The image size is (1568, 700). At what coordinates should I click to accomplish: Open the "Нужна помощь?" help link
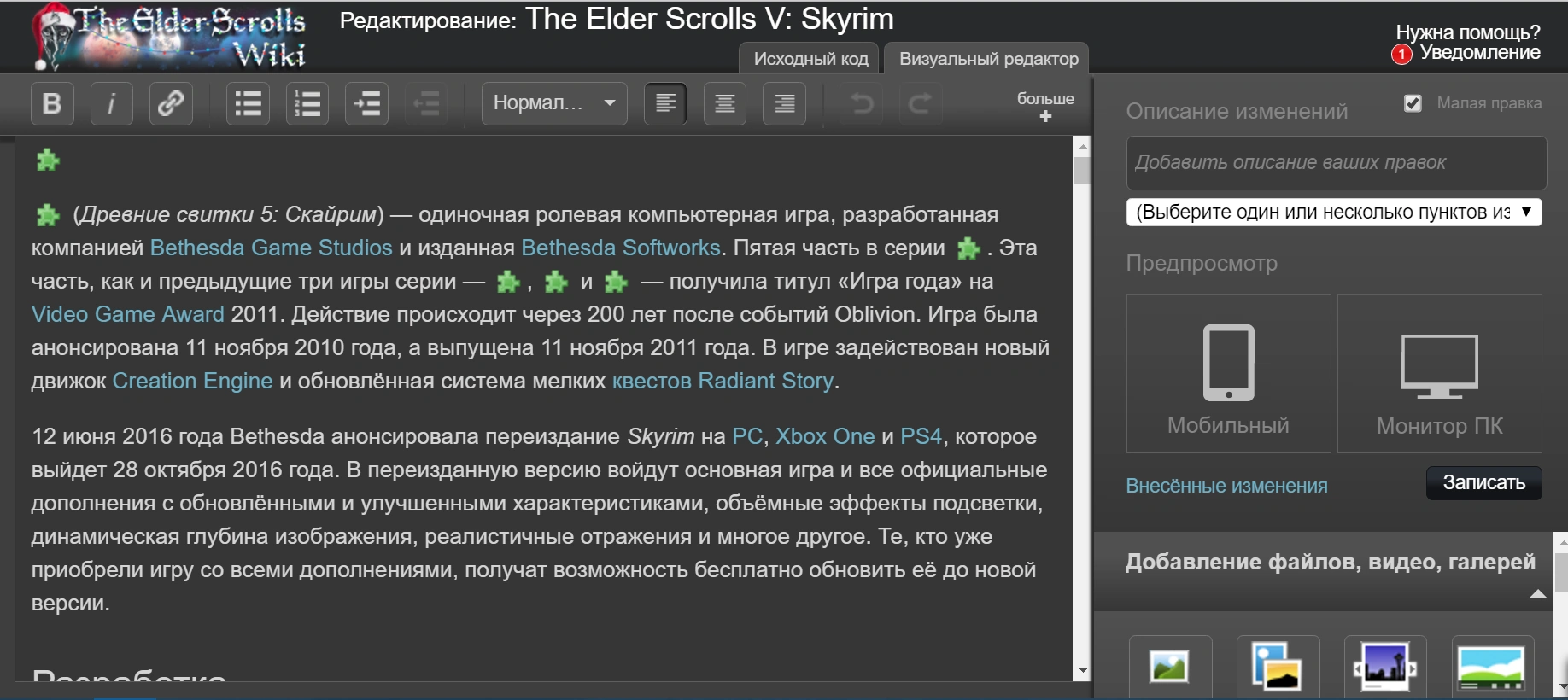click(x=1468, y=32)
